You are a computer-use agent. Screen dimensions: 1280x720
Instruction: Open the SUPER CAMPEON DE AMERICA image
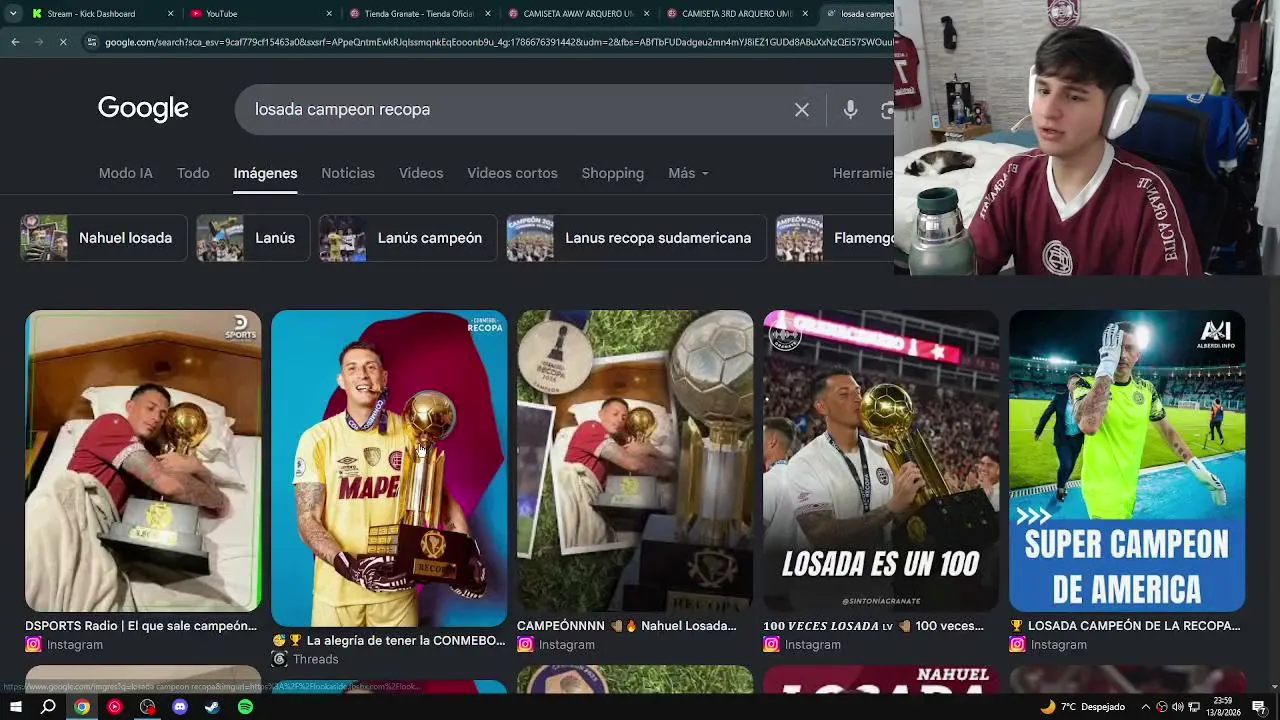(x=1127, y=461)
